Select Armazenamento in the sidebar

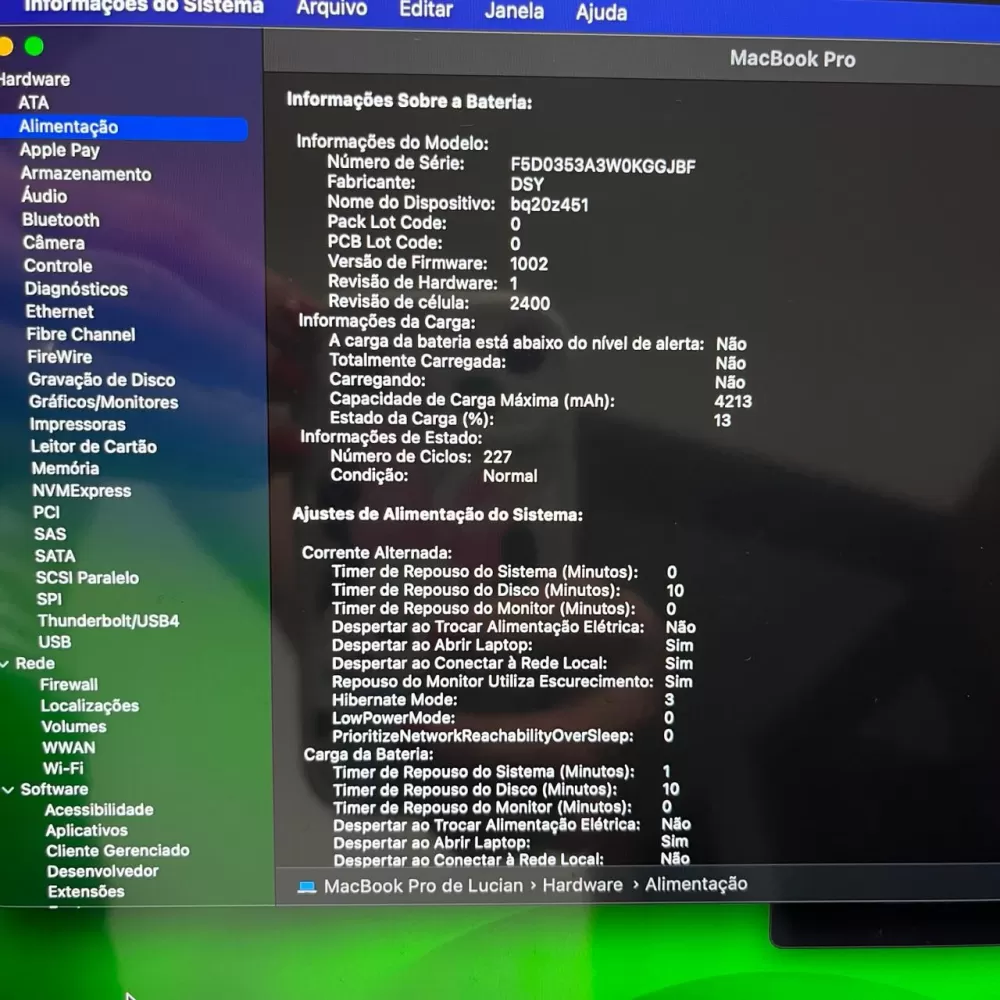tap(85, 173)
